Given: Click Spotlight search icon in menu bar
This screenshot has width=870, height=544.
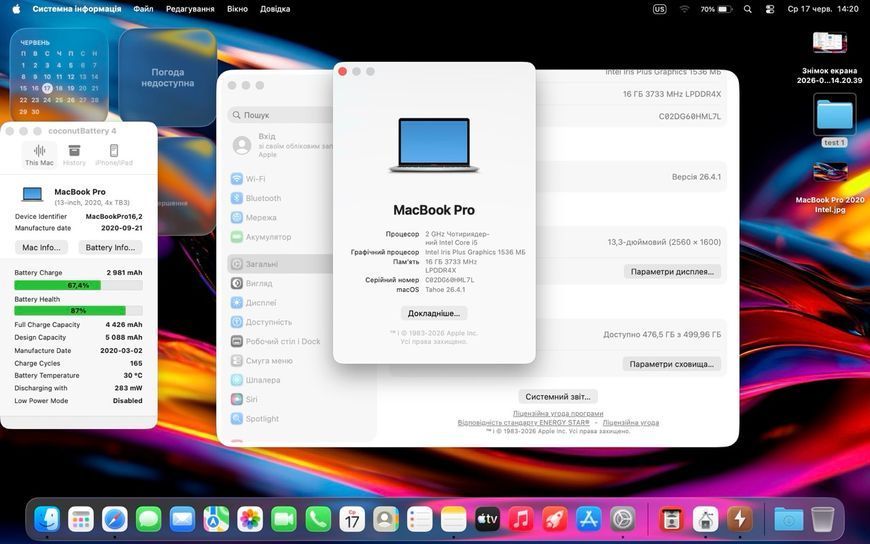Looking at the screenshot, I should pos(748,9).
